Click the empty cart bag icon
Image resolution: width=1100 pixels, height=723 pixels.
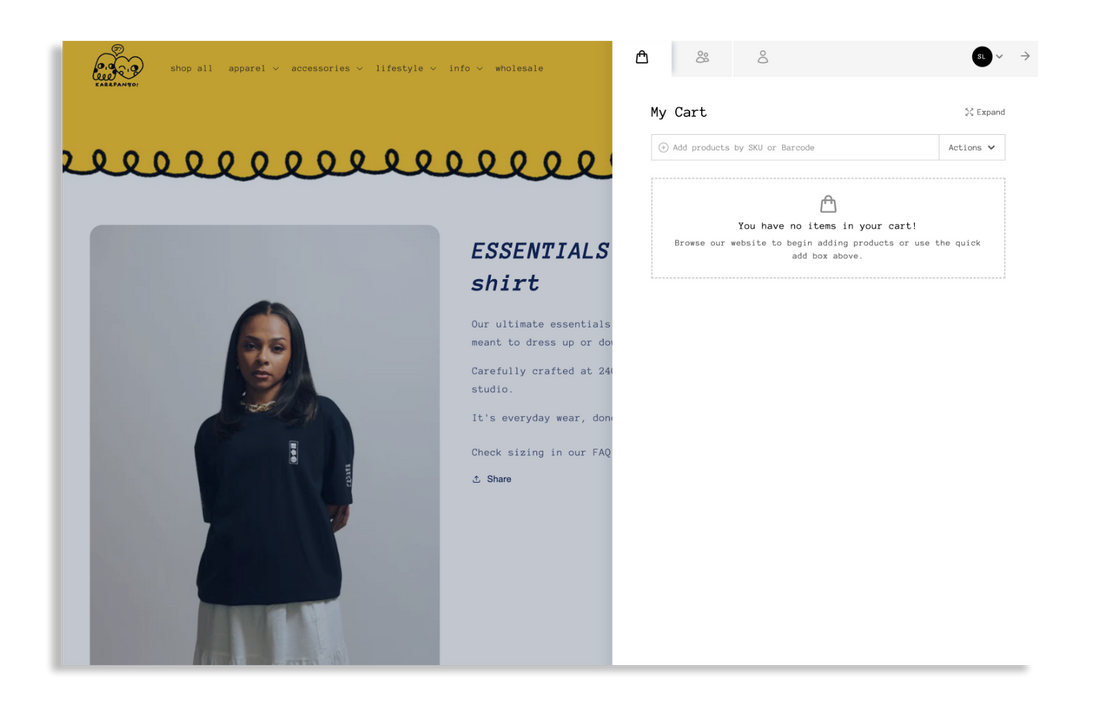[828, 204]
